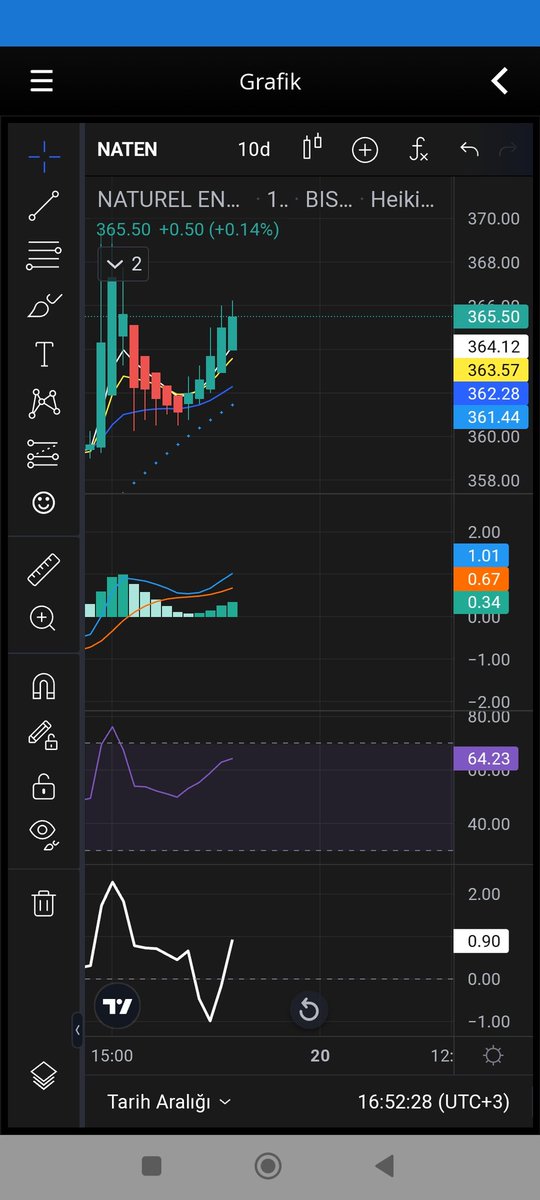Click the MACD 1.01 value label
The image size is (540, 1200).
click(x=481, y=556)
